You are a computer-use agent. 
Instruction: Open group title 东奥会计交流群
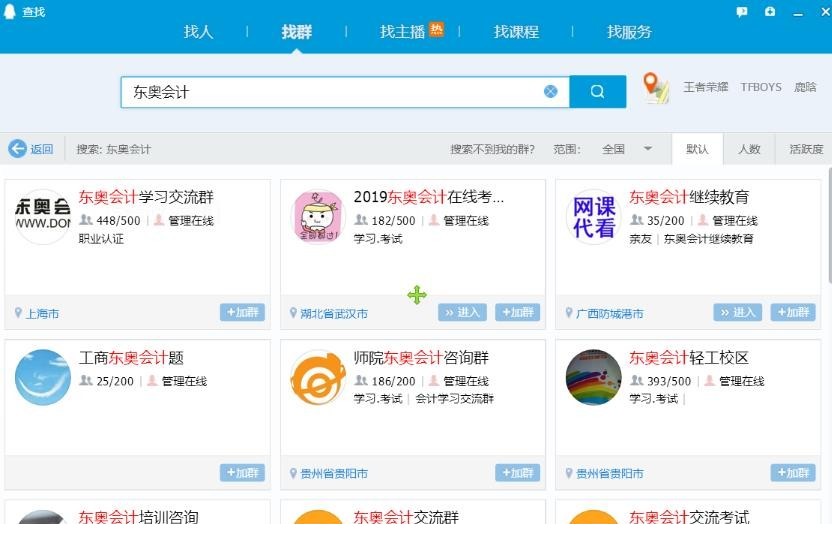(x=406, y=517)
